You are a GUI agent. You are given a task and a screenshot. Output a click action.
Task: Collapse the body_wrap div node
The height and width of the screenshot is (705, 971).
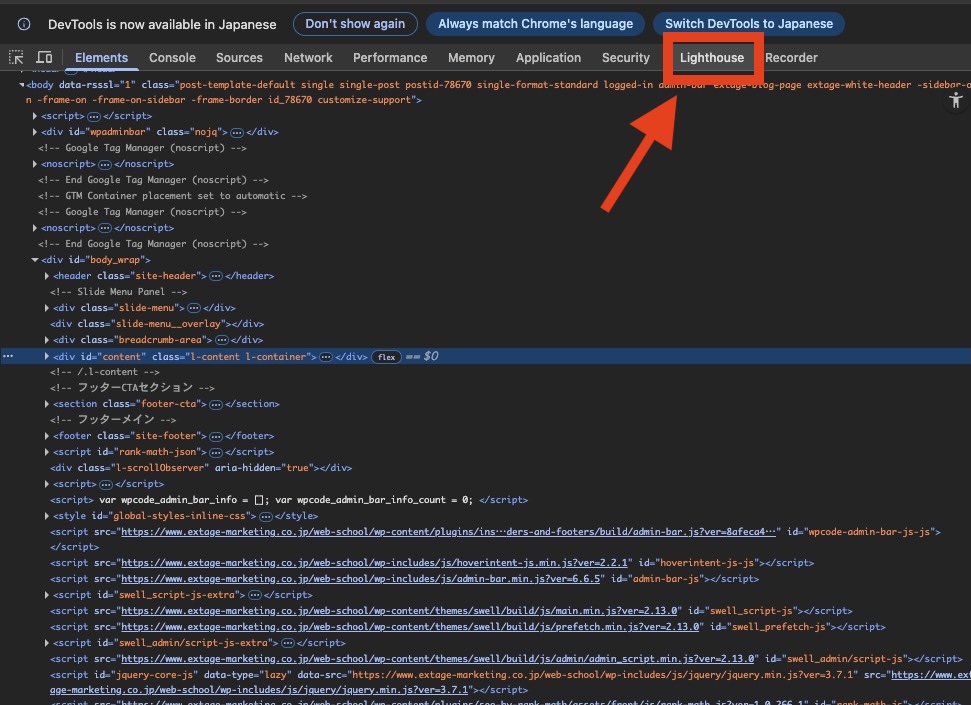pos(35,260)
